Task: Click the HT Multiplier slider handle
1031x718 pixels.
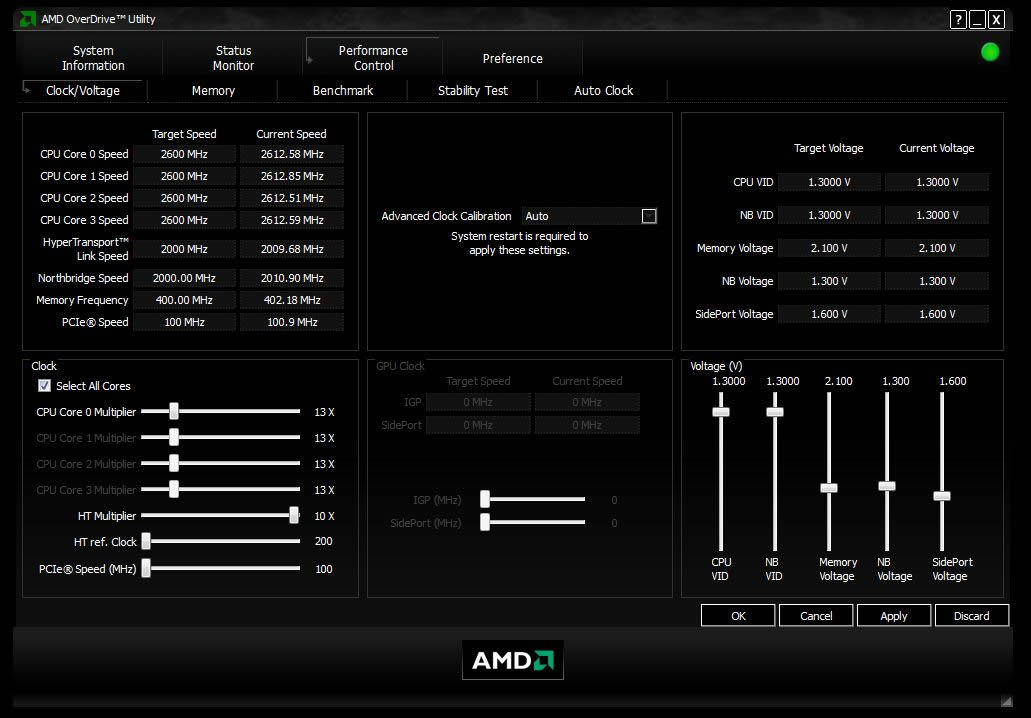Action: click(x=294, y=515)
